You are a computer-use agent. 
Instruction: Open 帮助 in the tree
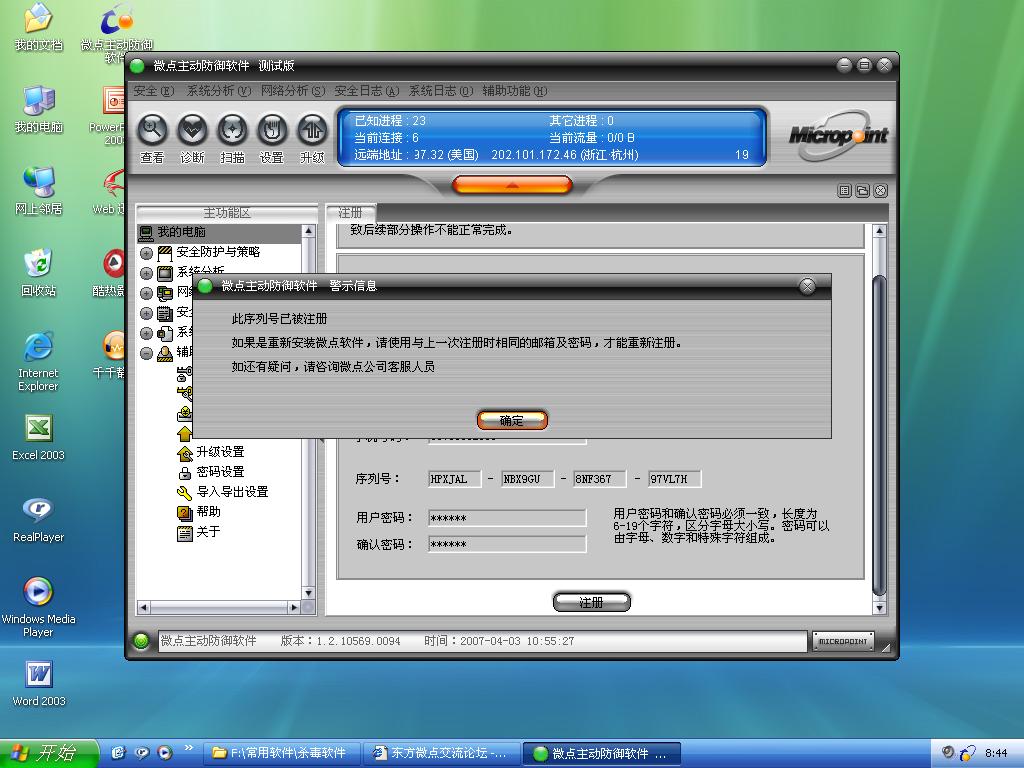point(208,511)
